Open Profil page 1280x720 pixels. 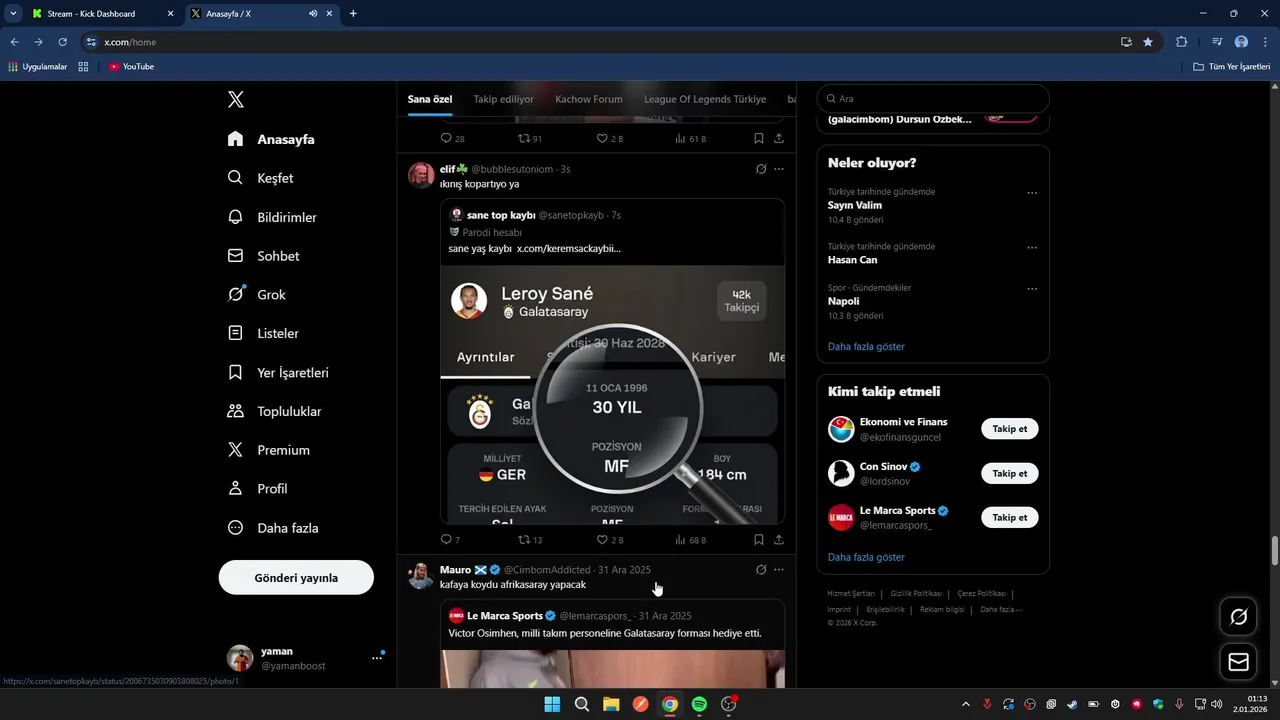coord(257,489)
